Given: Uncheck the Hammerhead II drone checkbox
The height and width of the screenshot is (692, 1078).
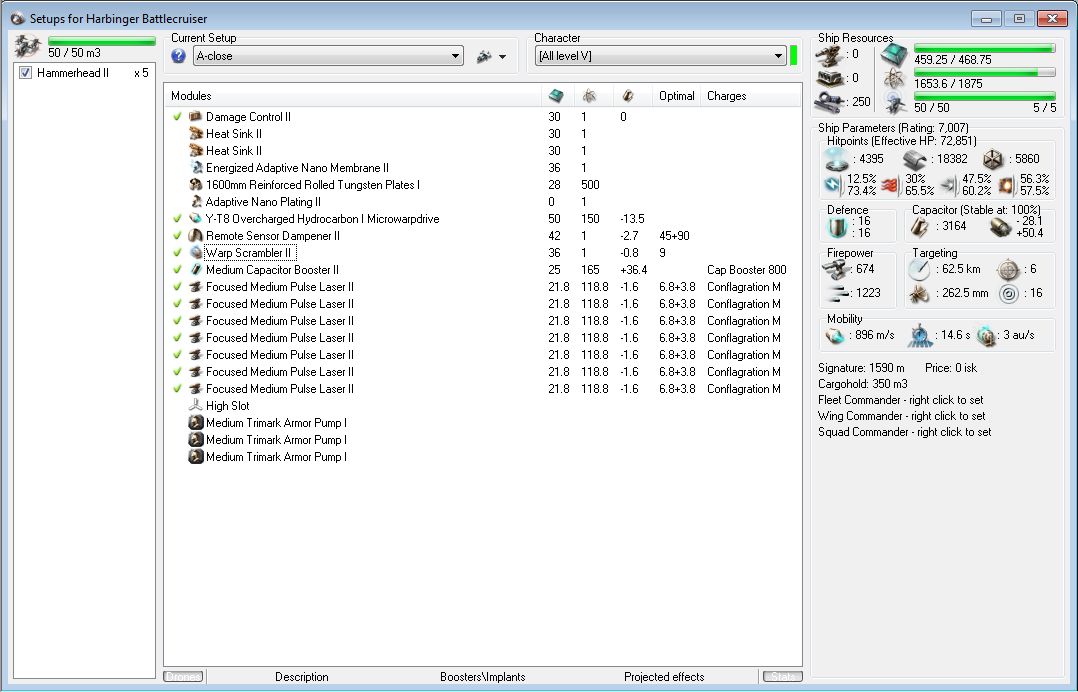Looking at the screenshot, I should (x=25, y=73).
